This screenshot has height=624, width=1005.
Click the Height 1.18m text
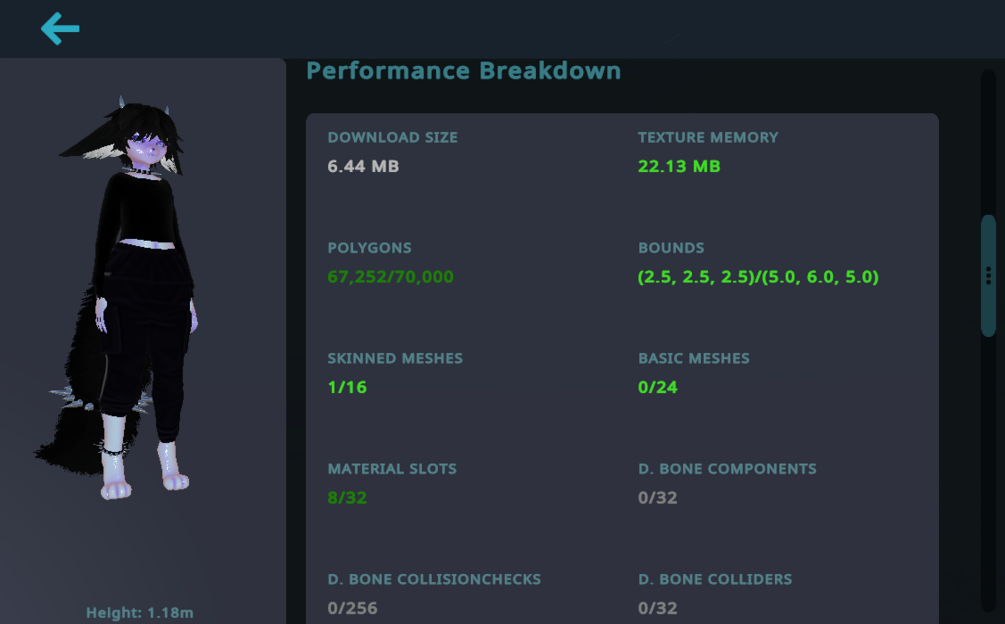pyautogui.click(x=139, y=613)
